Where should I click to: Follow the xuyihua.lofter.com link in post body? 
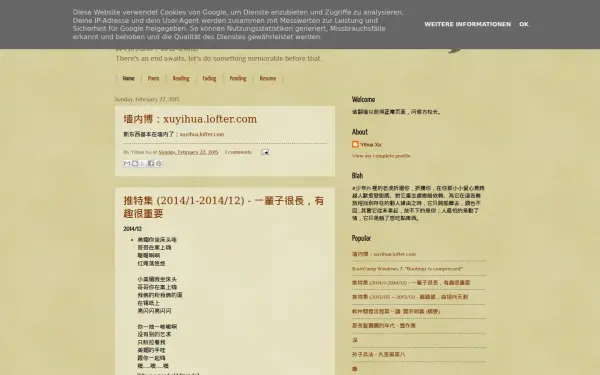click(x=202, y=134)
